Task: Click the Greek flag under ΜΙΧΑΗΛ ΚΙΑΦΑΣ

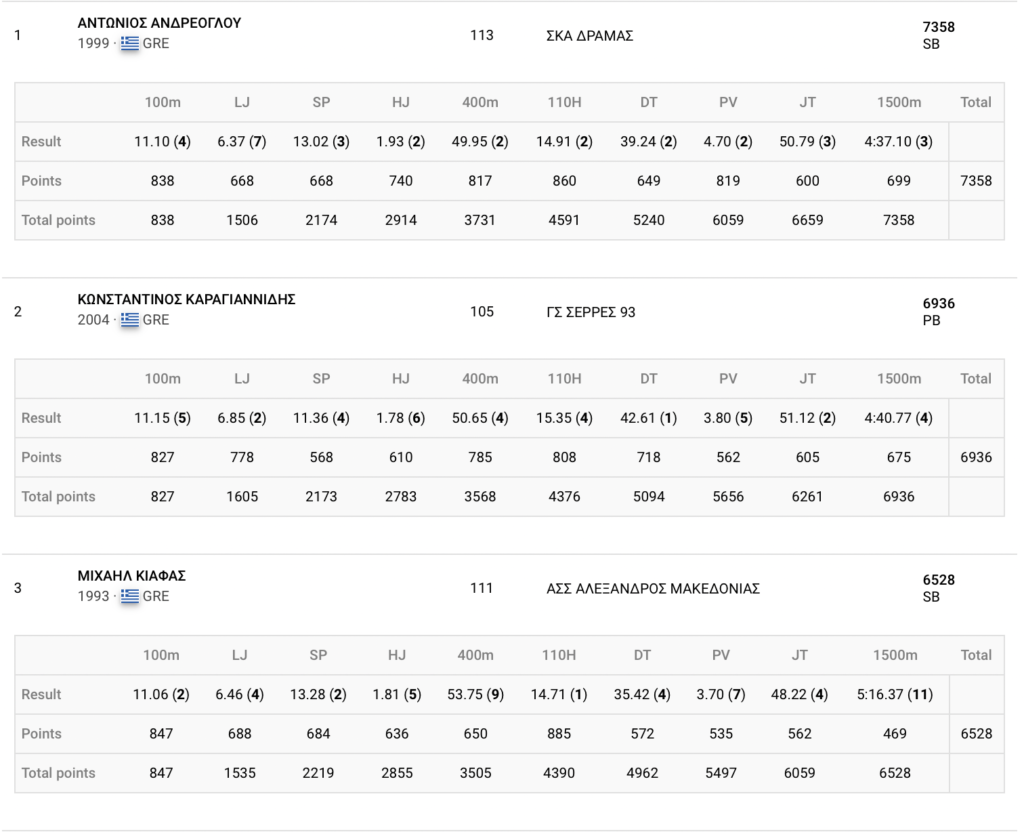Action: point(130,596)
